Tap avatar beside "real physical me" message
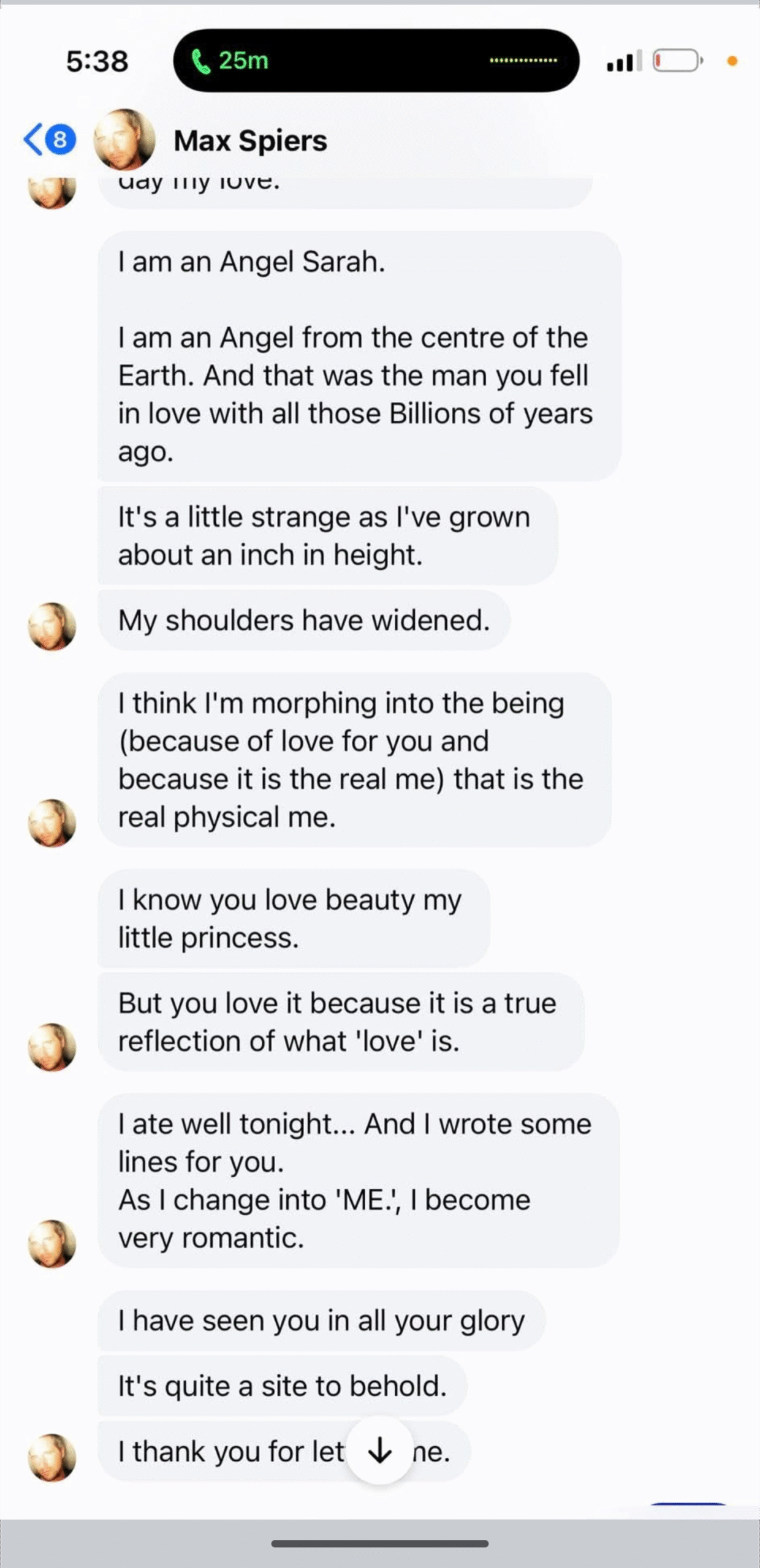 [52, 823]
